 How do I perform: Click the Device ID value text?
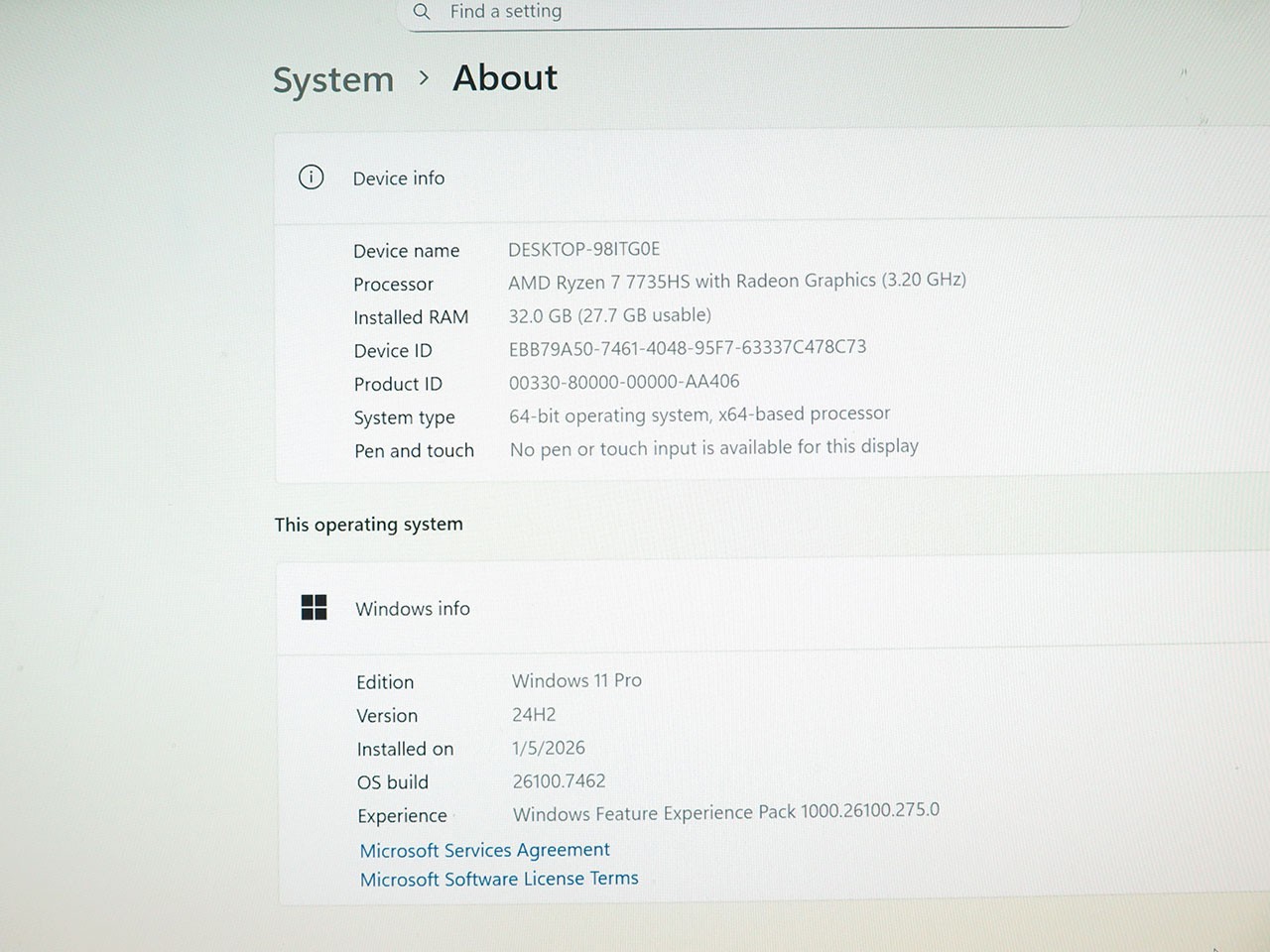(687, 348)
